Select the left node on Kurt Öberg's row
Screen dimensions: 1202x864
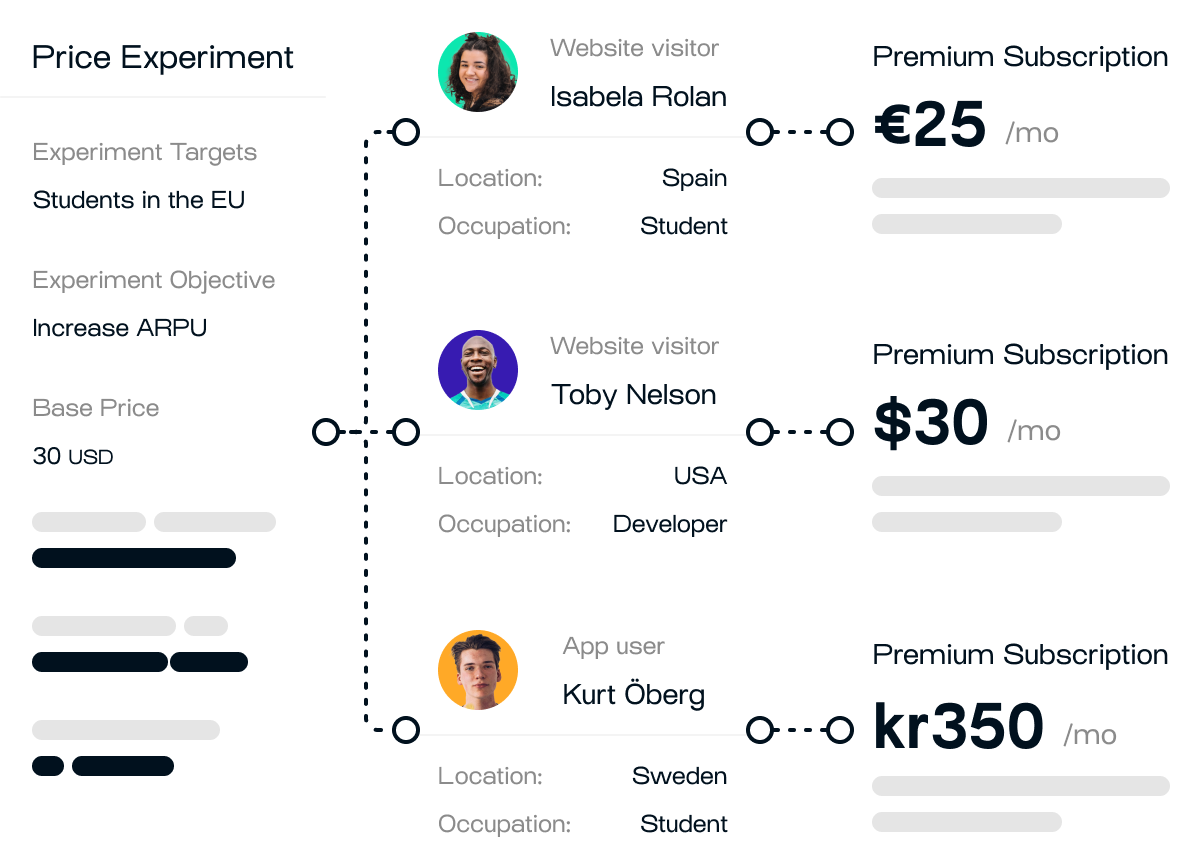405,730
